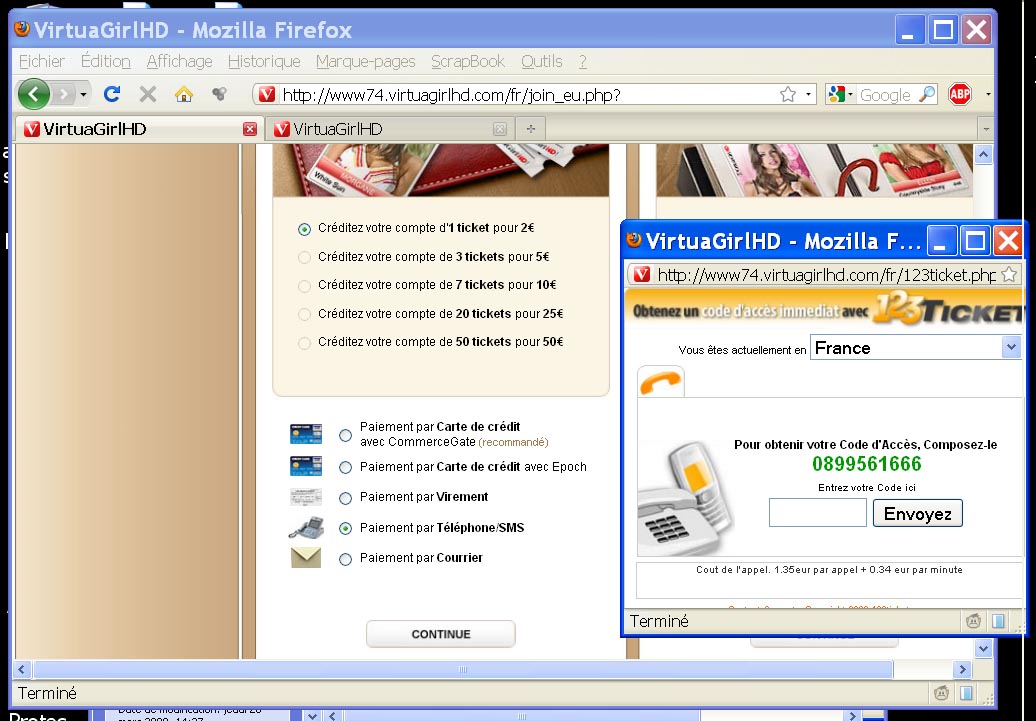Click the phones illustration in 123Ticket popup
The image size is (1036, 721).
[x=684, y=498]
